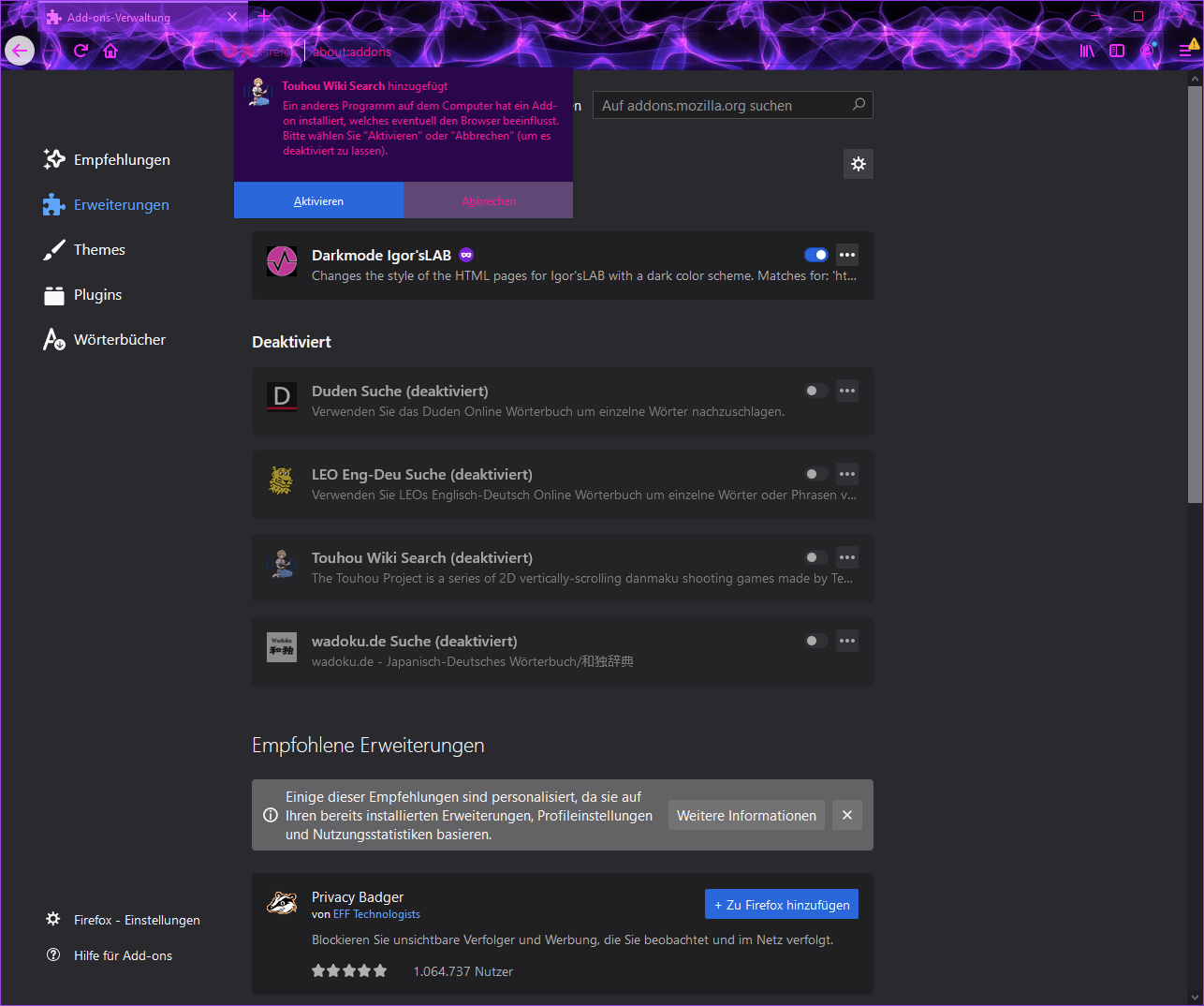1204x1006 pixels.
Task: Click the LEO Eng-Deu Suche (deaktiviert) title
Action: pos(422,474)
